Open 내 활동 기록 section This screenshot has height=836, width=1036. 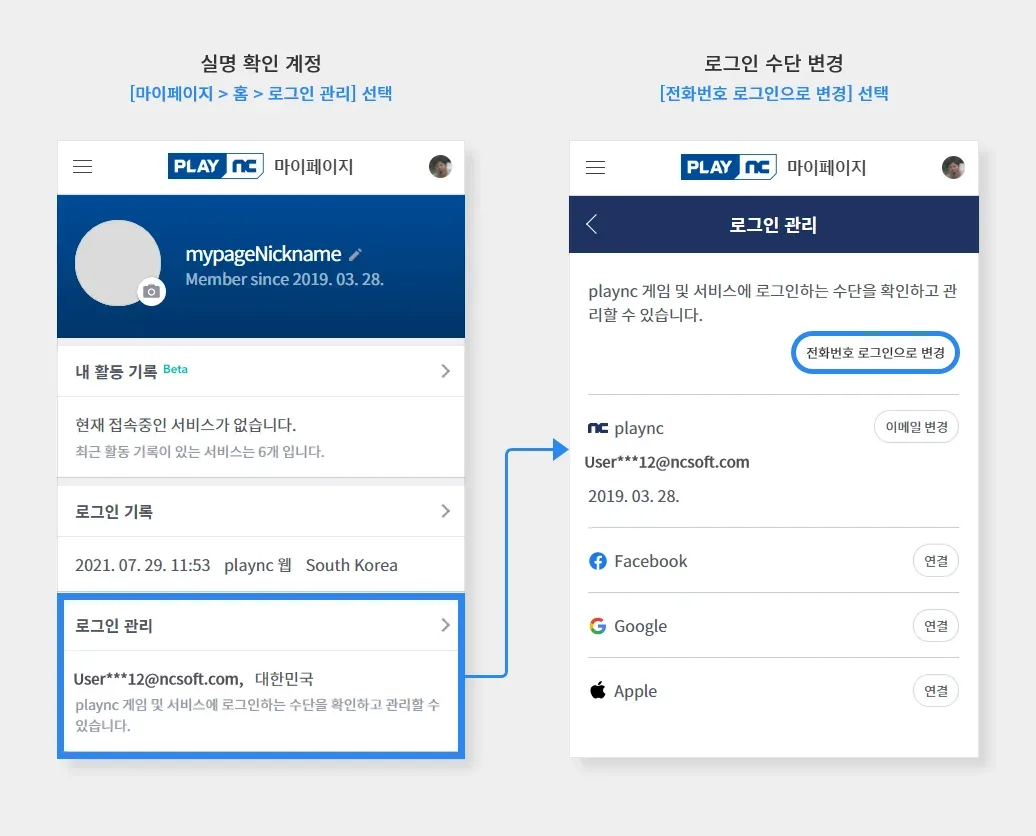click(261, 371)
